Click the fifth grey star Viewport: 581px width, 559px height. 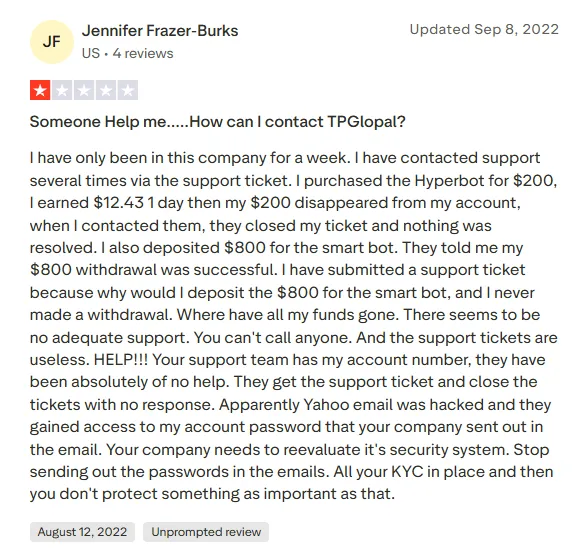[x=128, y=90]
